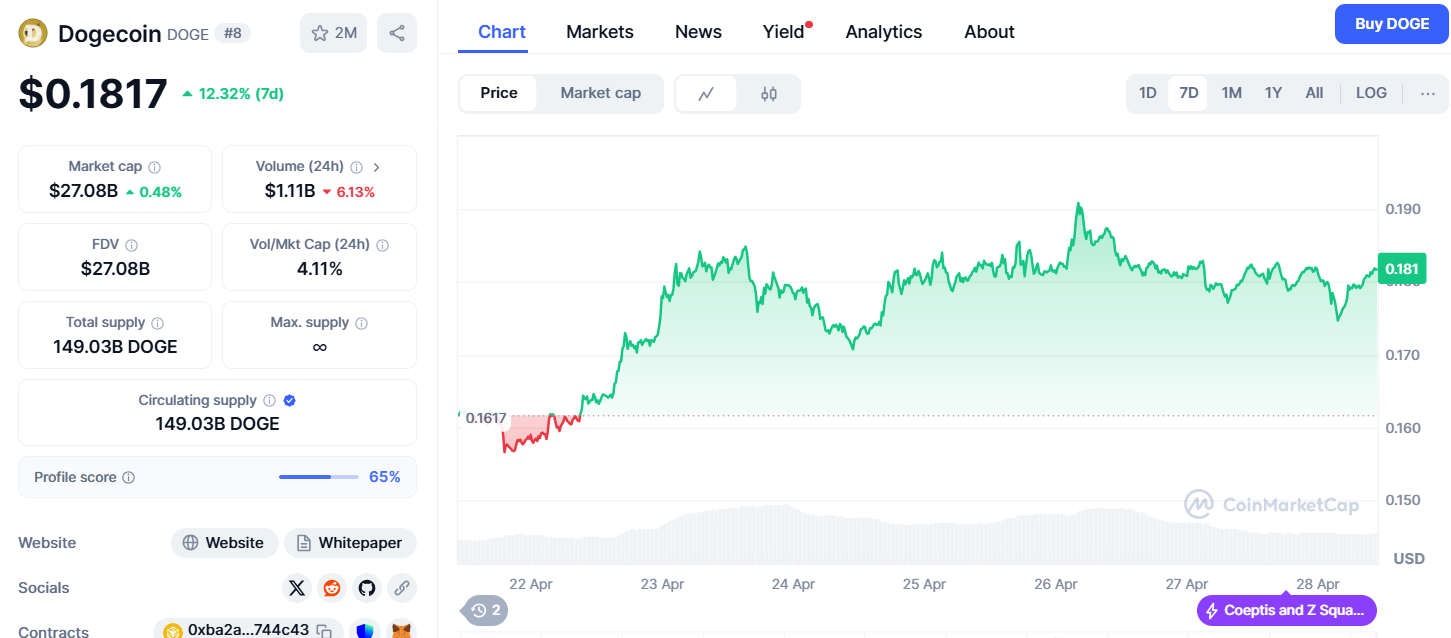
Task: View the Analytics tab
Action: (884, 32)
